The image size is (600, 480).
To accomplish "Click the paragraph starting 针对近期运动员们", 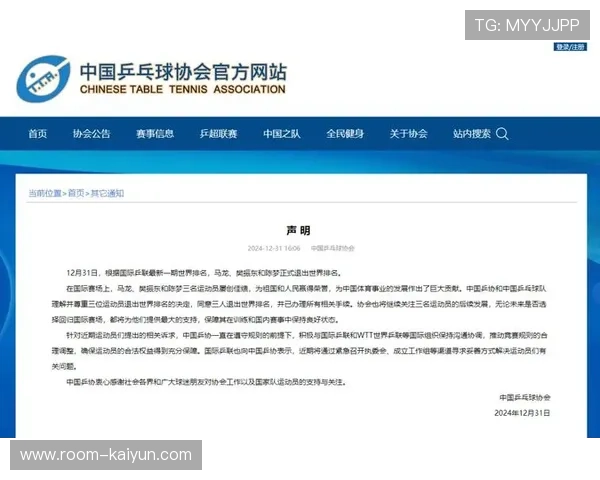I will pos(300,351).
